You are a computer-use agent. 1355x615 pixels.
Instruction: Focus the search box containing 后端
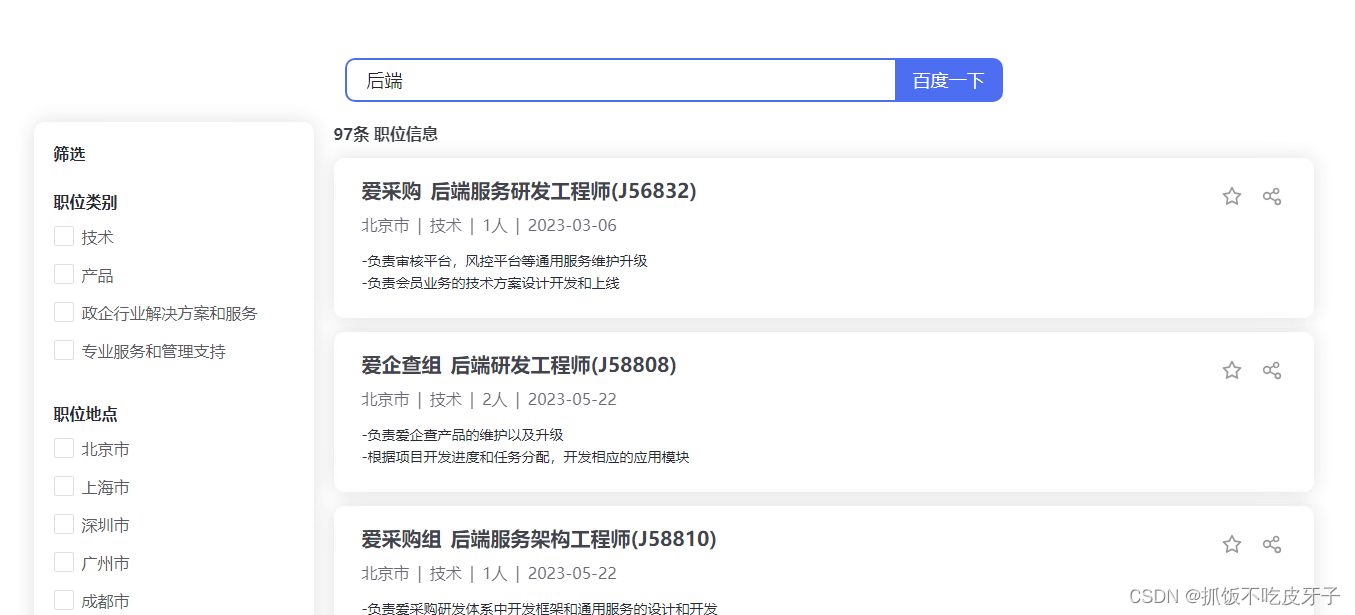(620, 80)
